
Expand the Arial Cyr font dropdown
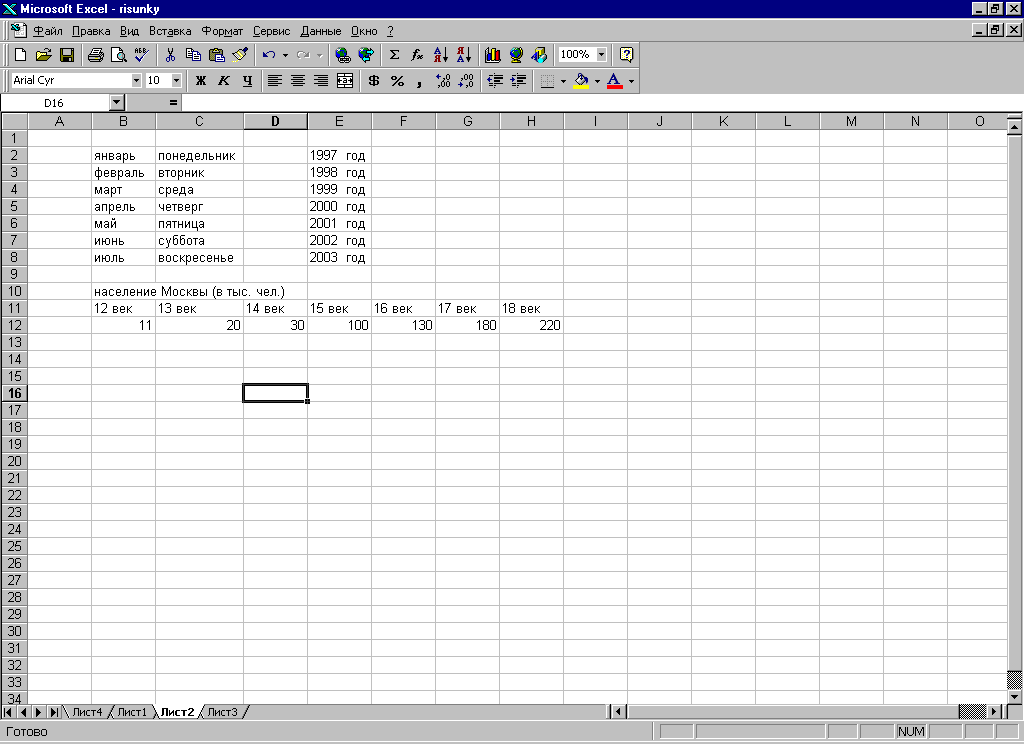coord(136,80)
